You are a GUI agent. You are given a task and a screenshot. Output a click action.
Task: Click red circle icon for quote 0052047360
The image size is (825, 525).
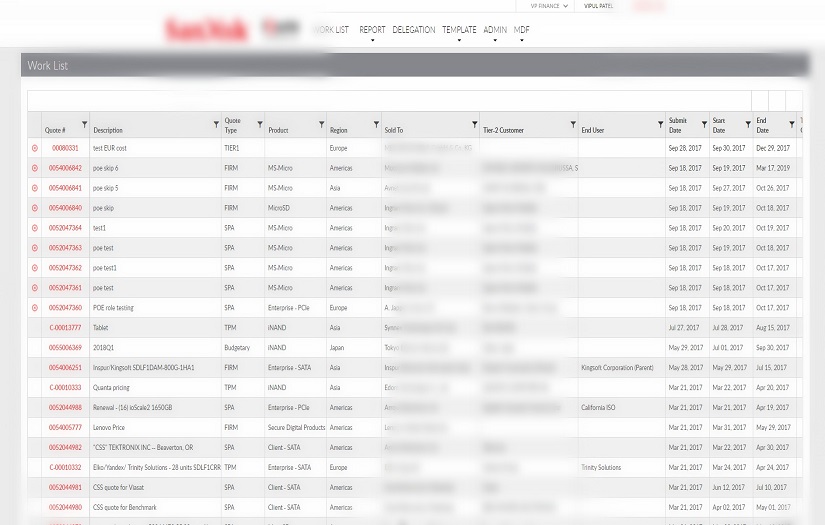pyautogui.click(x=35, y=308)
